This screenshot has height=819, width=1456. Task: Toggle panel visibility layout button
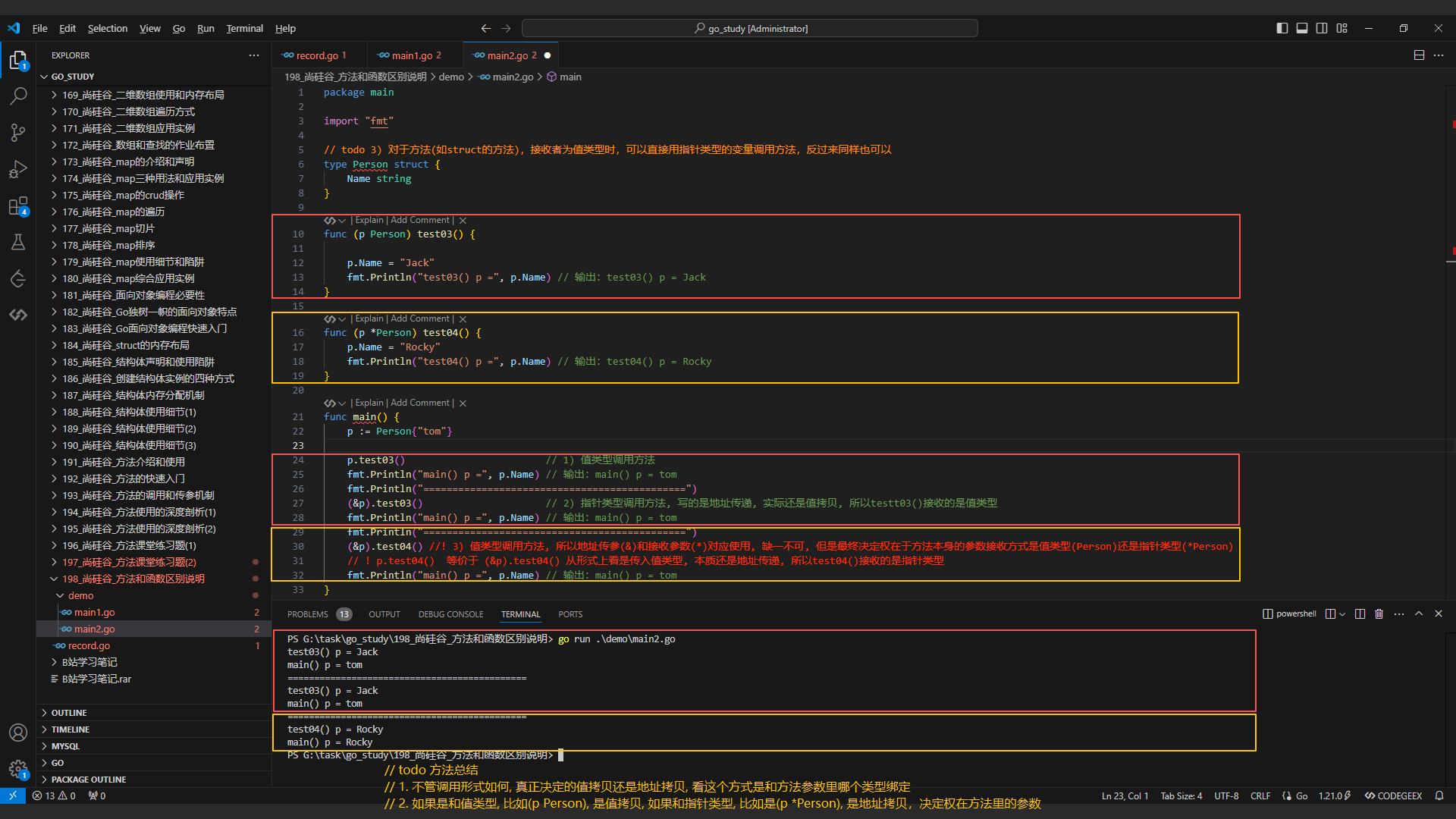(1302, 28)
